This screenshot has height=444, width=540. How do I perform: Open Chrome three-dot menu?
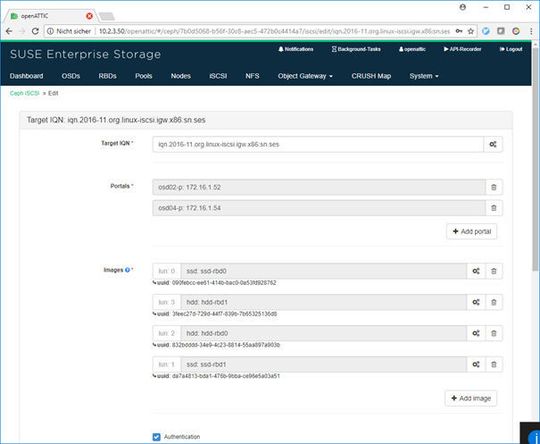pos(531,31)
